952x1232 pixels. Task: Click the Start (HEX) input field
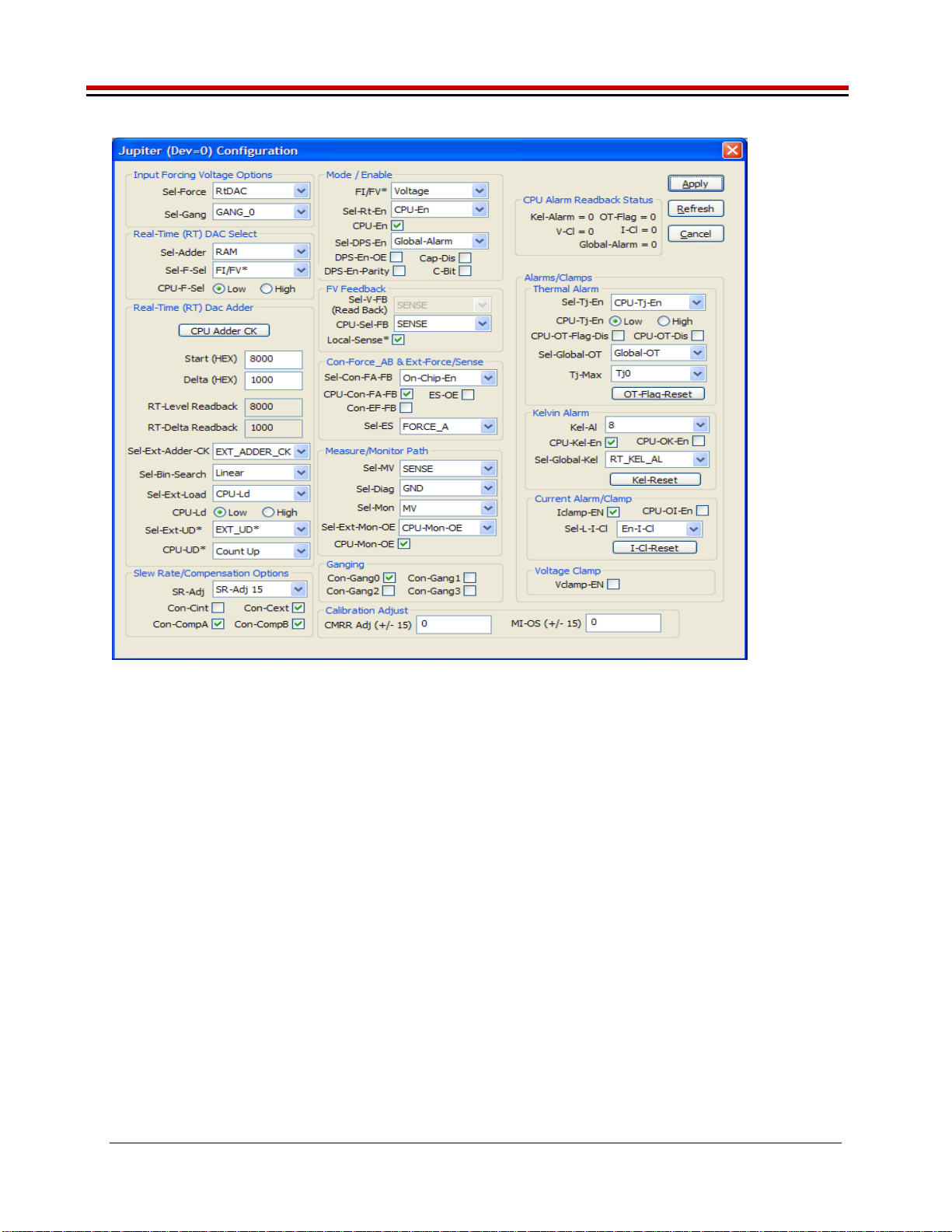[274, 359]
